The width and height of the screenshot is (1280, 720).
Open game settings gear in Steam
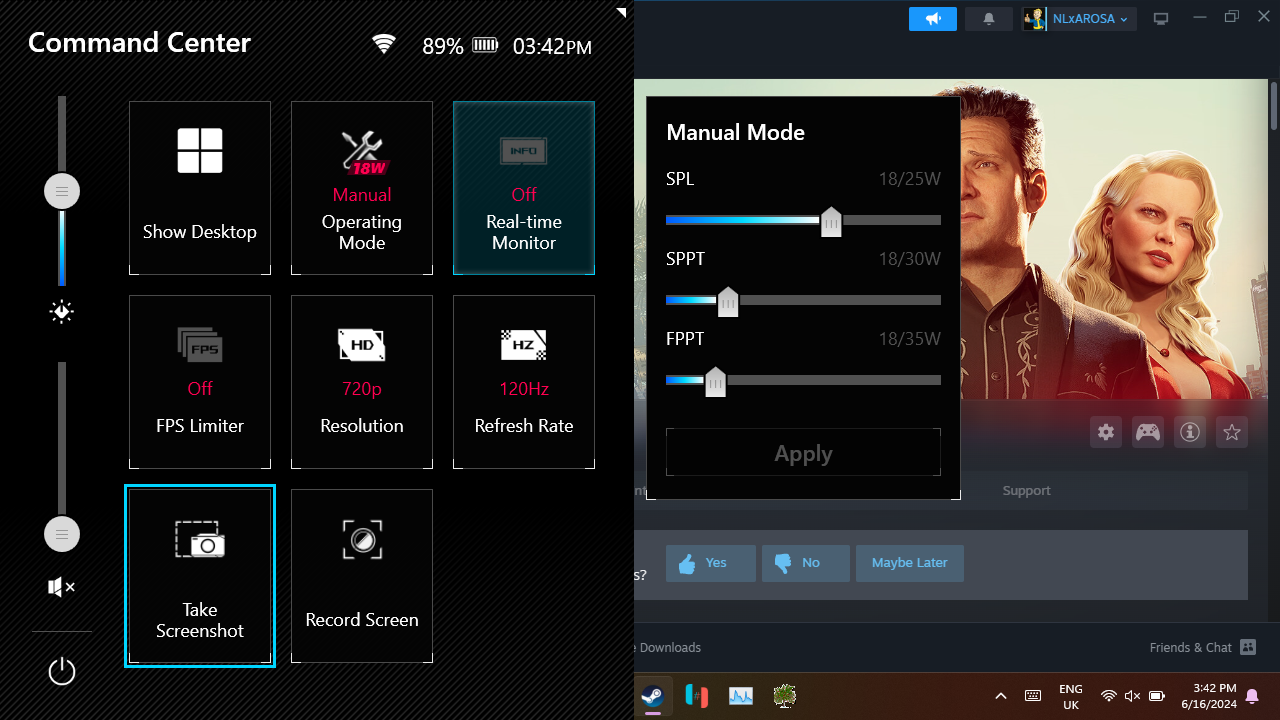click(x=1105, y=432)
